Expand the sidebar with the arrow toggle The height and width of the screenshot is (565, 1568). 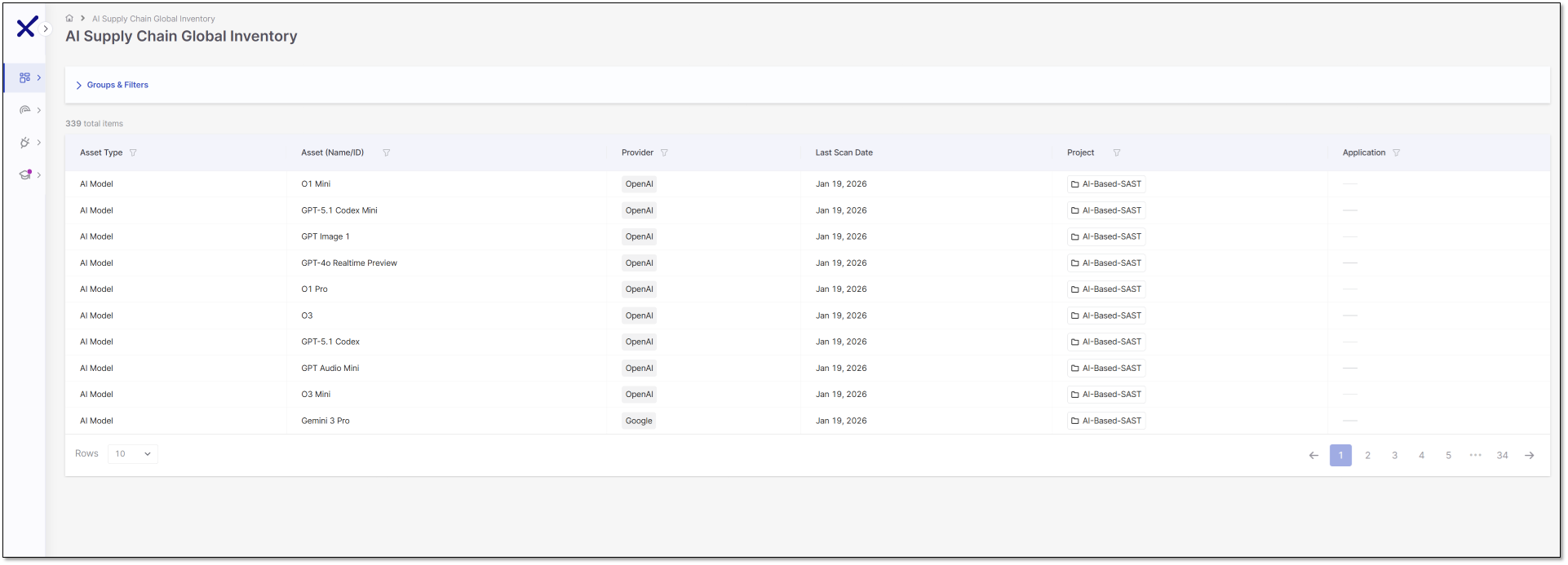click(x=47, y=29)
